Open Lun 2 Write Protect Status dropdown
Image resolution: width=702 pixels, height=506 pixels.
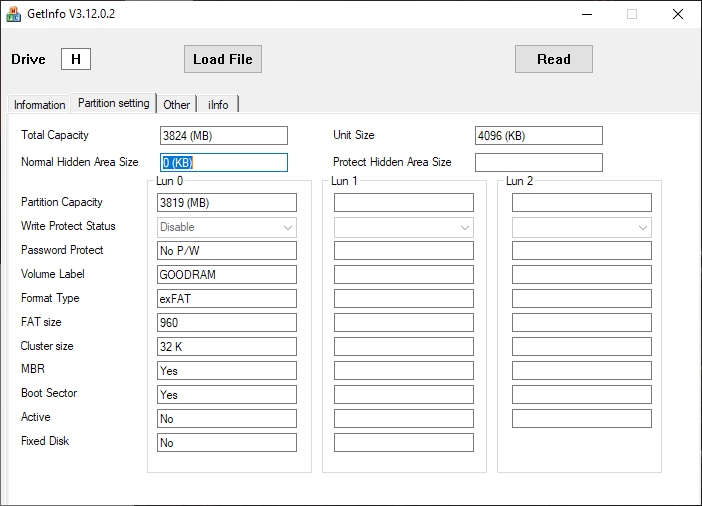(x=582, y=227)
